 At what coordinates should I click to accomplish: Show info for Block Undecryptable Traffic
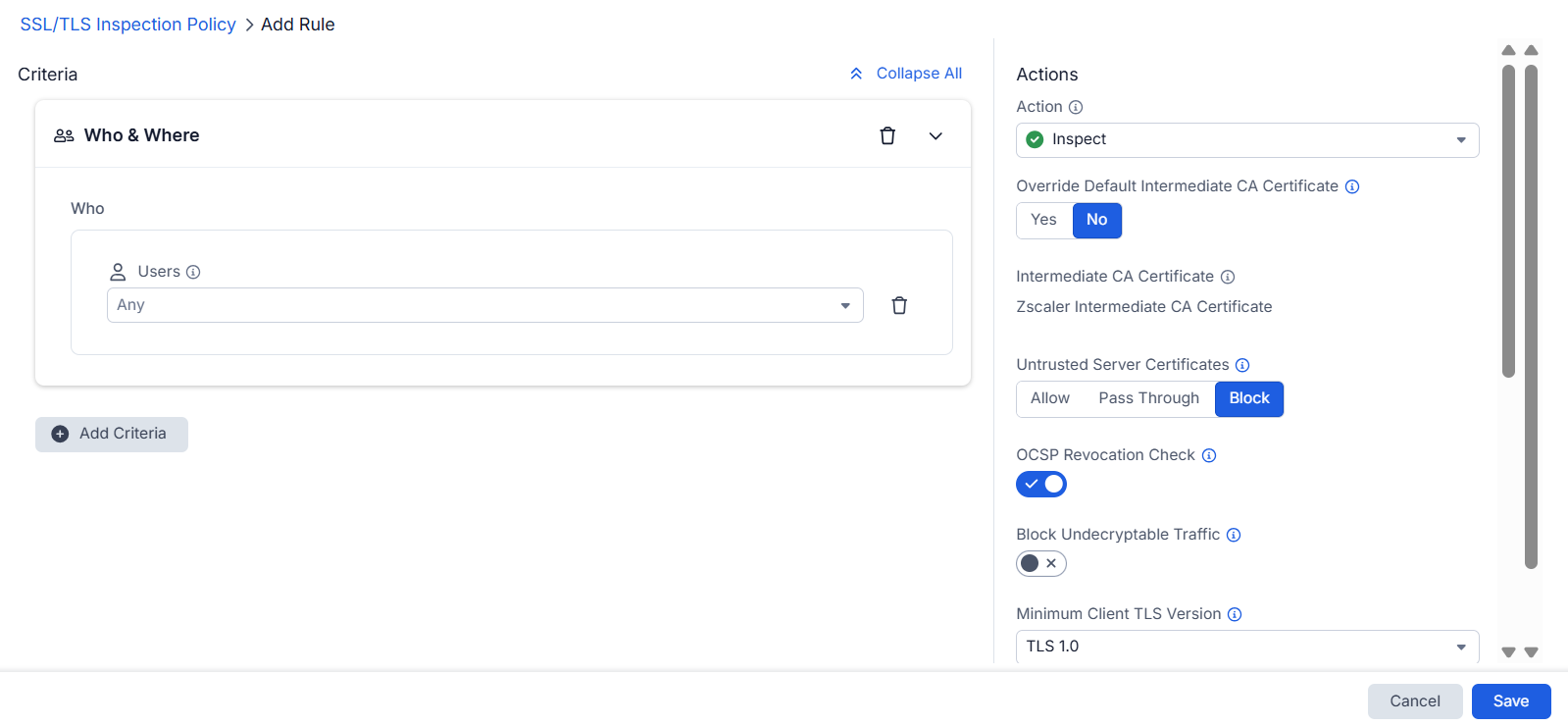(1234, 535)
